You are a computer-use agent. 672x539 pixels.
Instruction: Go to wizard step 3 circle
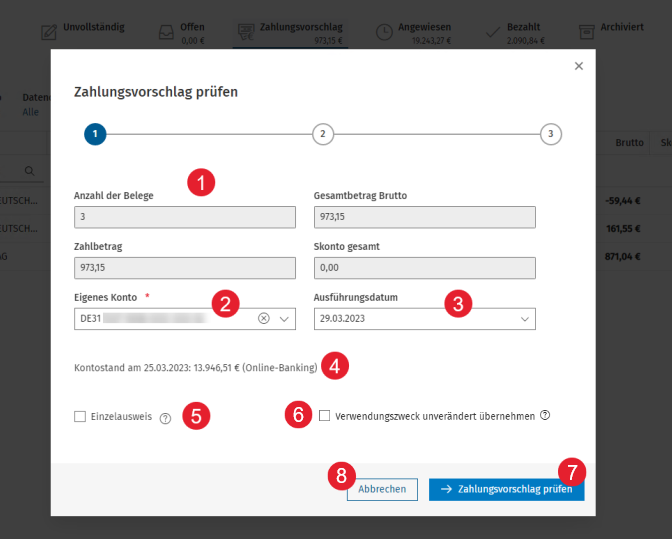[551, 134]
